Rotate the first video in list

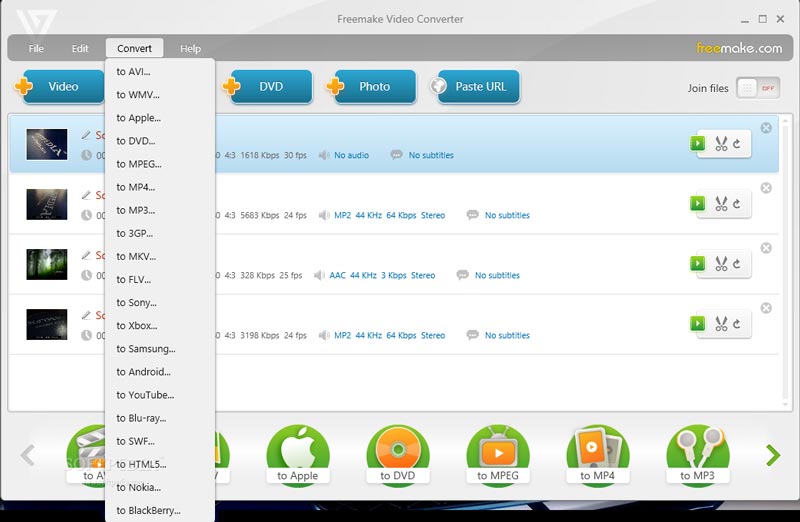[x=737, y=144]
